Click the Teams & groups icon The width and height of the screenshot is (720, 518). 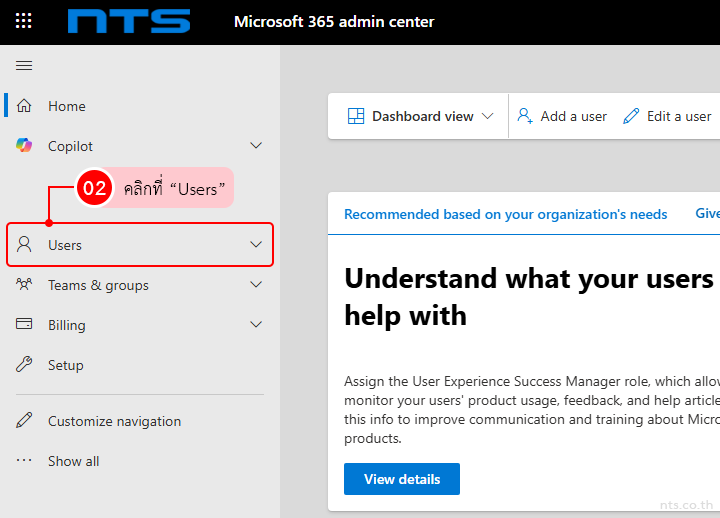25,285
